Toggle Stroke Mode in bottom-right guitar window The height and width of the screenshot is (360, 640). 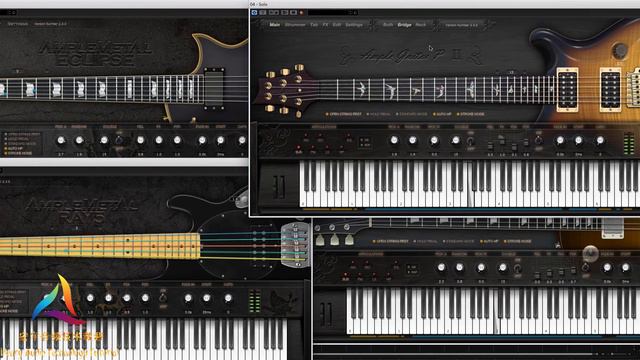click(x=517, y=241)
